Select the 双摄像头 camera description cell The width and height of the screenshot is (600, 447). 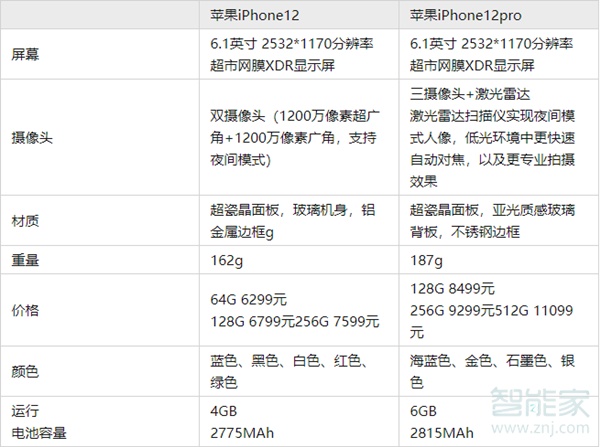[299, 138]
